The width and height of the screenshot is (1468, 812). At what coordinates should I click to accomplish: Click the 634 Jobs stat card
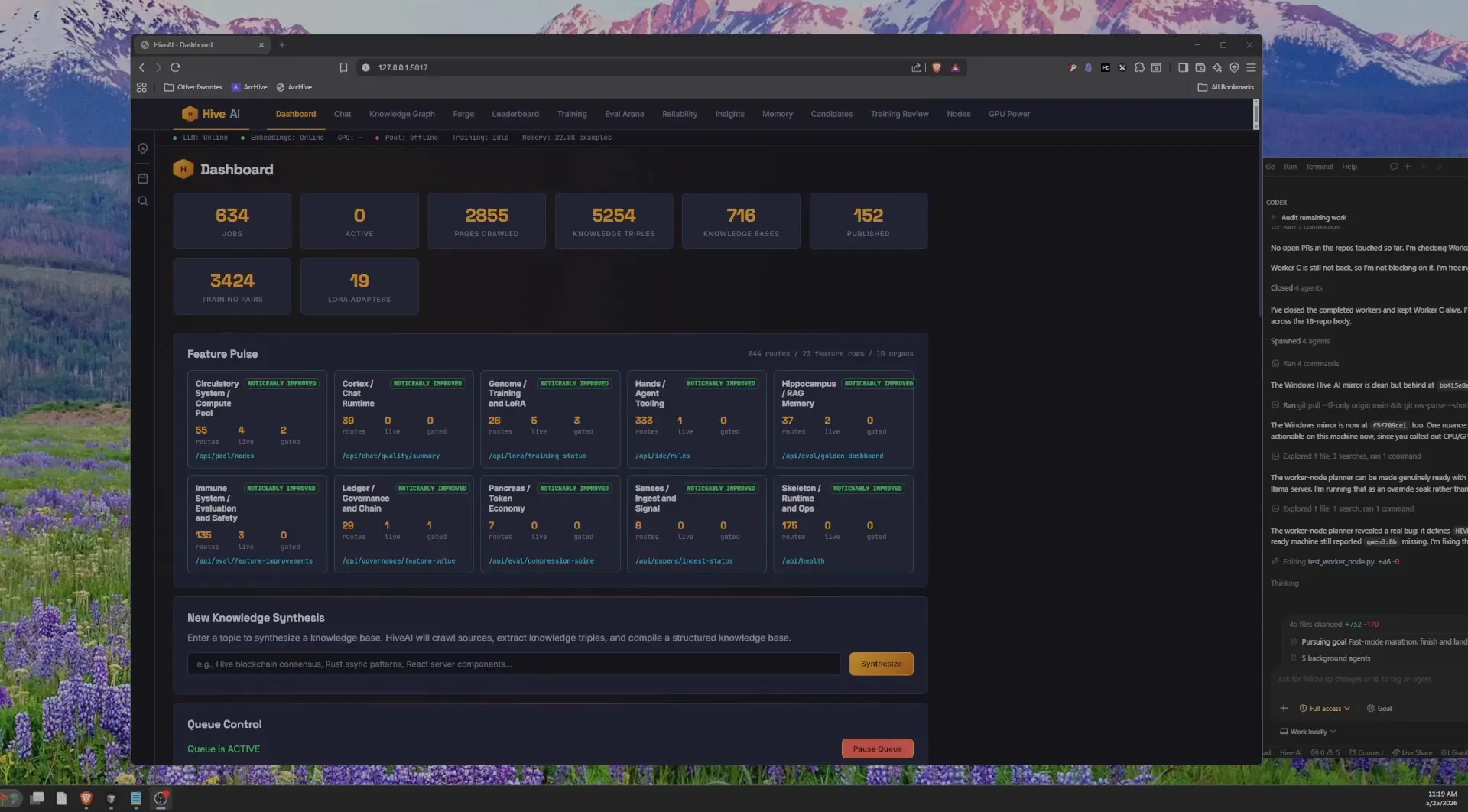click(x=232, y=220)
